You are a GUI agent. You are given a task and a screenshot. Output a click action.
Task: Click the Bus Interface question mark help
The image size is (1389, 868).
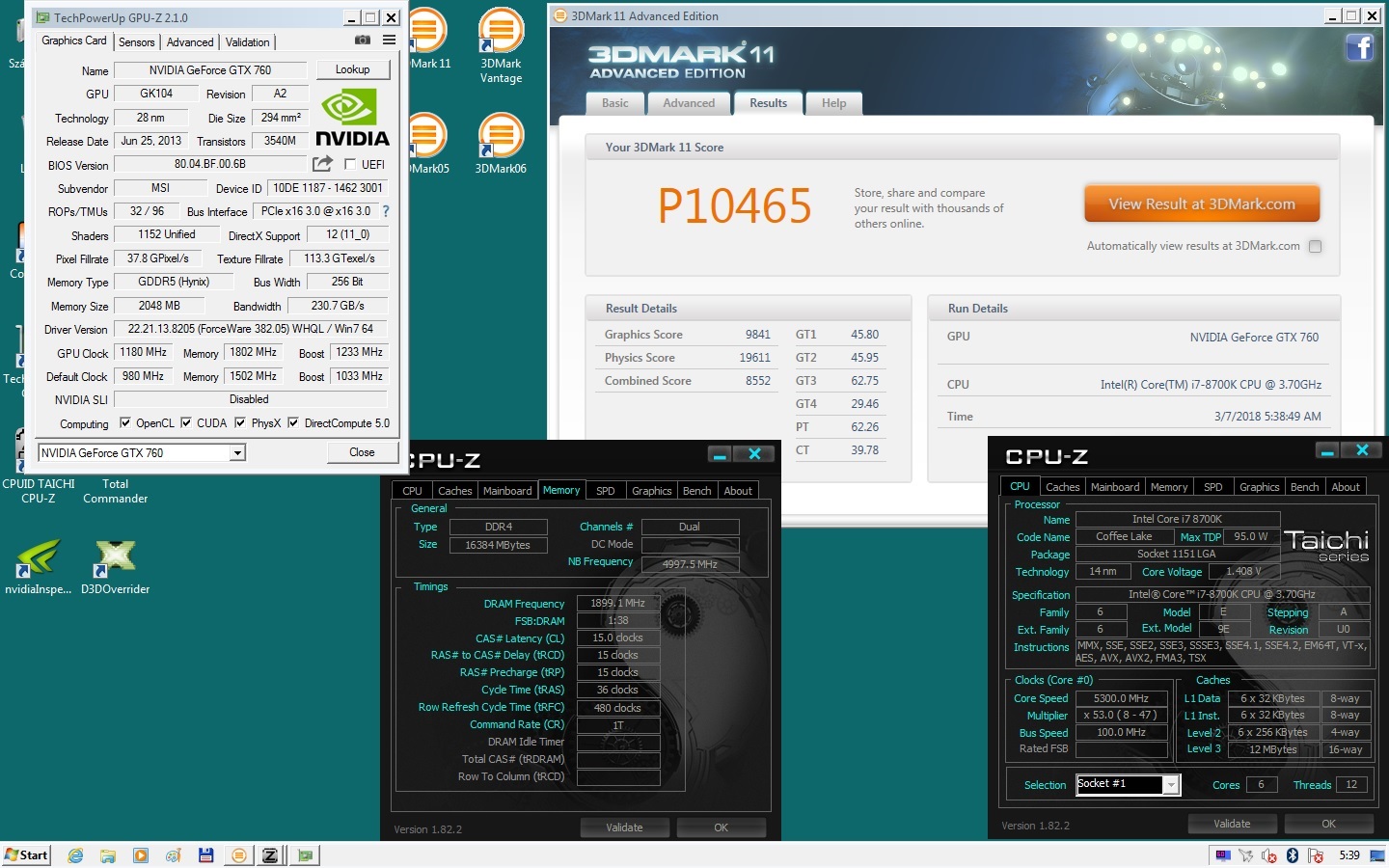coord(386,211)
